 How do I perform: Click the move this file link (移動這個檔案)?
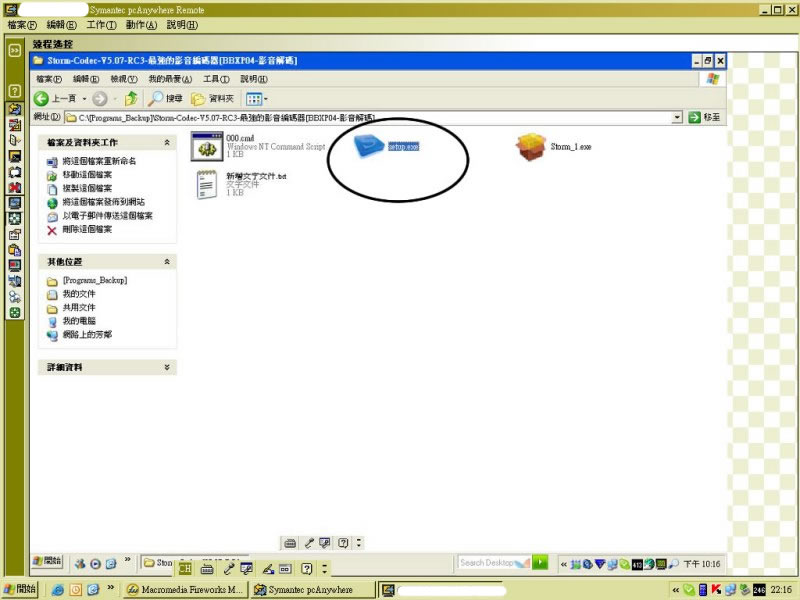(87, 174)
